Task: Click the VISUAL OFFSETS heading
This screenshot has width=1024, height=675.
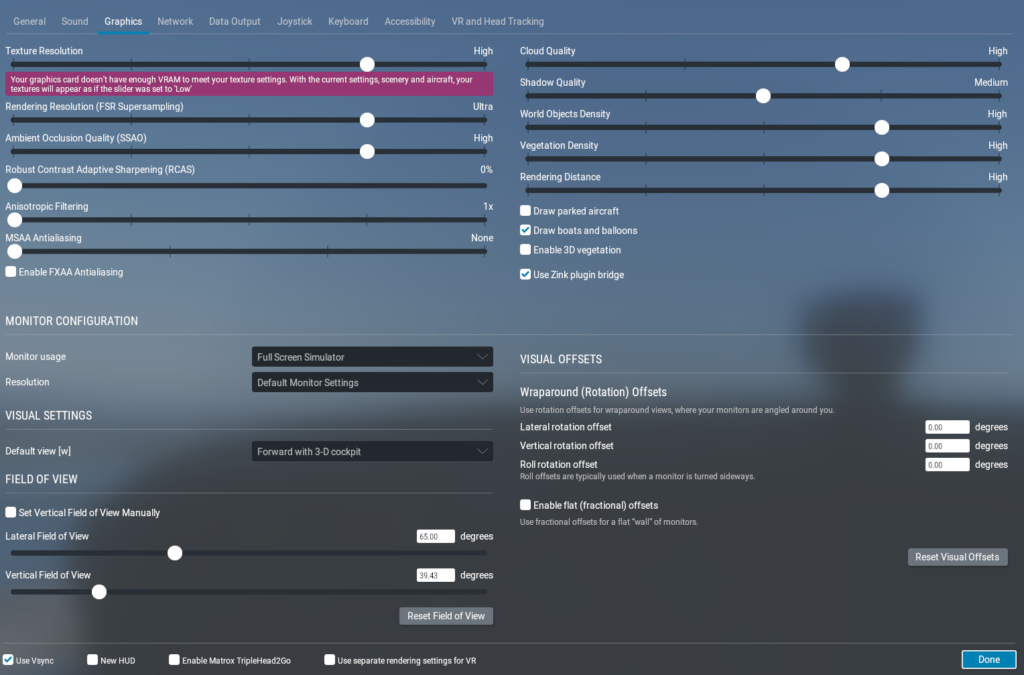Action: (561, 359)
